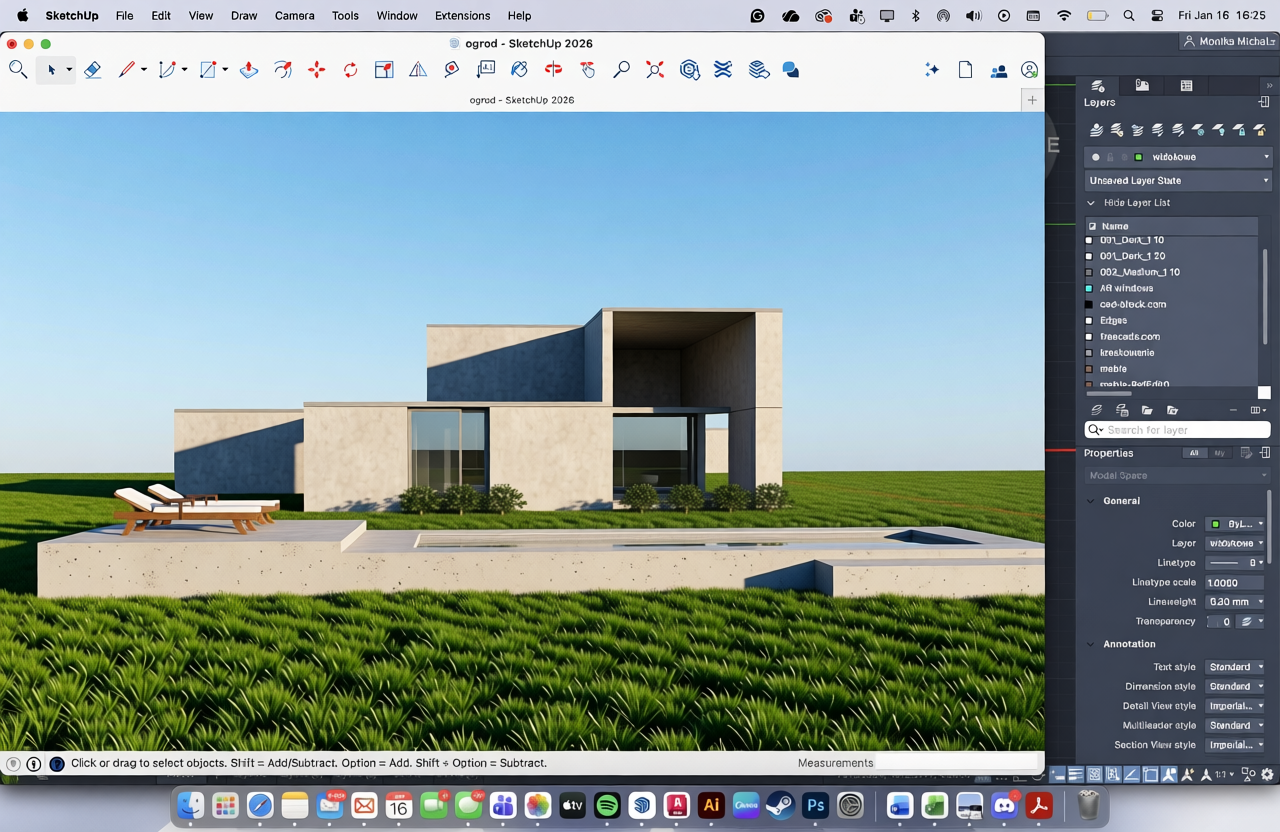This screenshot has width=1280, height=832.
Task: Click the Orbit camera tool
Action: [553, 70]
